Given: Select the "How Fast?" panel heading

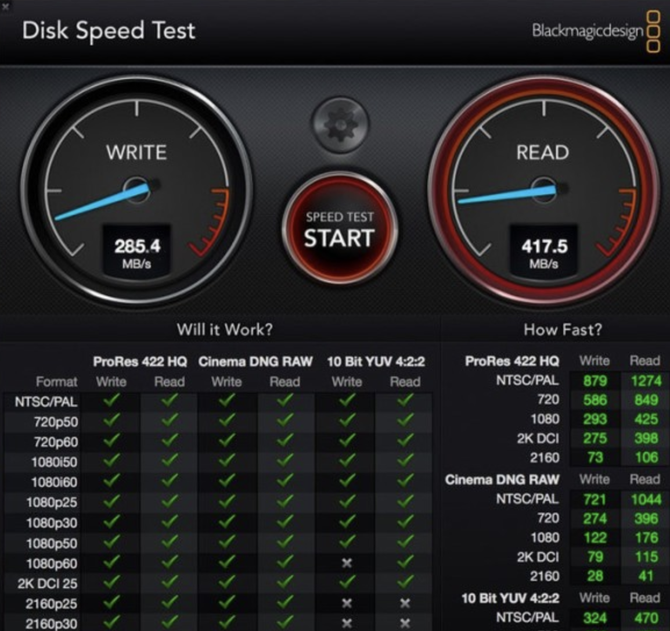Looking at the screenshot, I should (563, 329).
